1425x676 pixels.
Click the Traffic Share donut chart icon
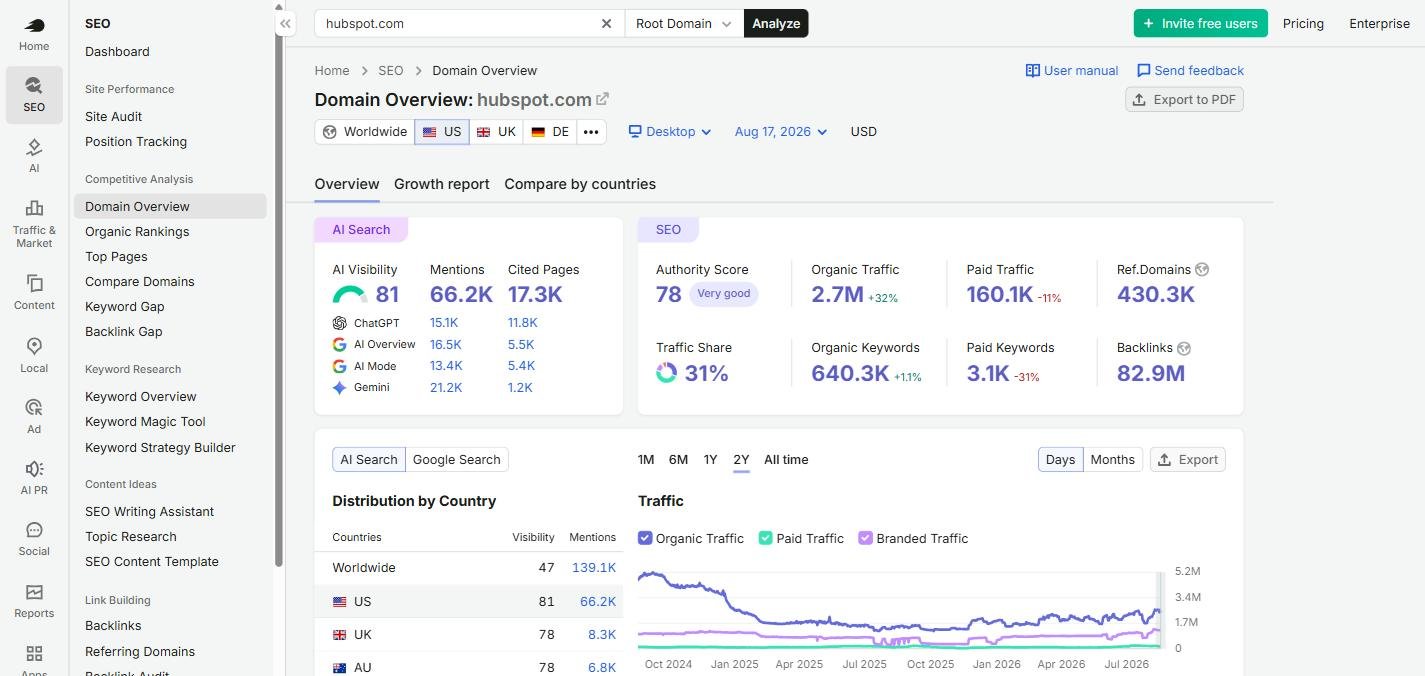click(667, 373)
